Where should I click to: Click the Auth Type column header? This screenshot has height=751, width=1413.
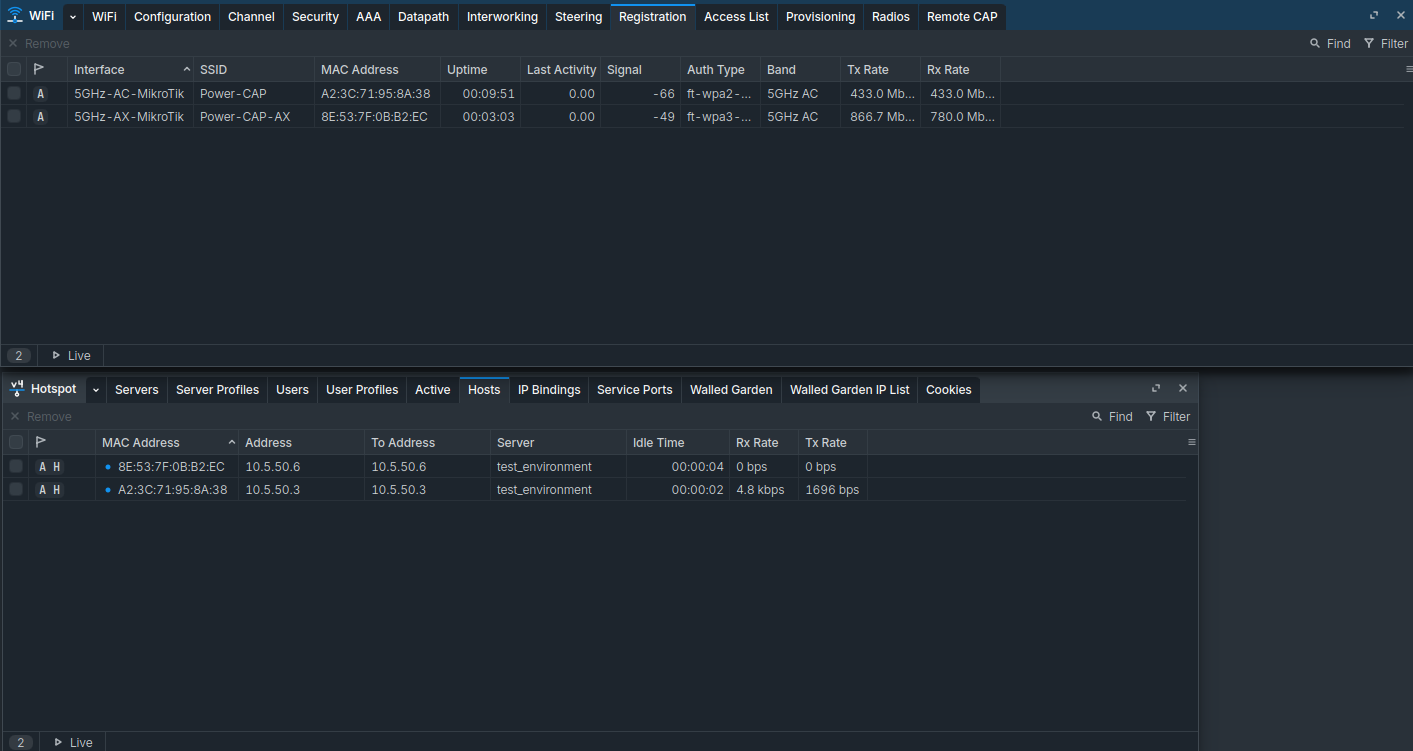[720, 69]
